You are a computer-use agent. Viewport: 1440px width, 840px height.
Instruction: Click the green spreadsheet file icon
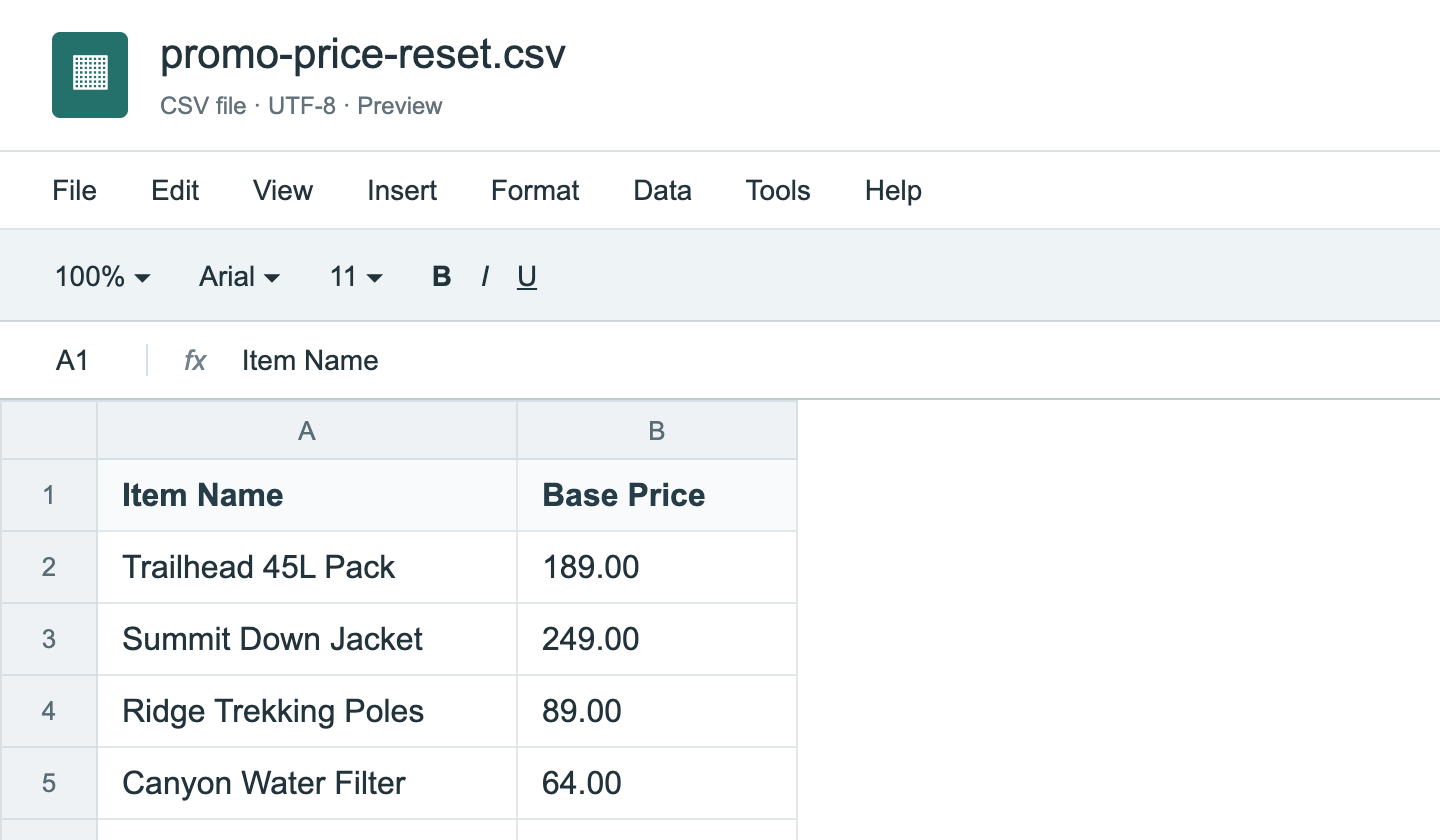[90, 75]
